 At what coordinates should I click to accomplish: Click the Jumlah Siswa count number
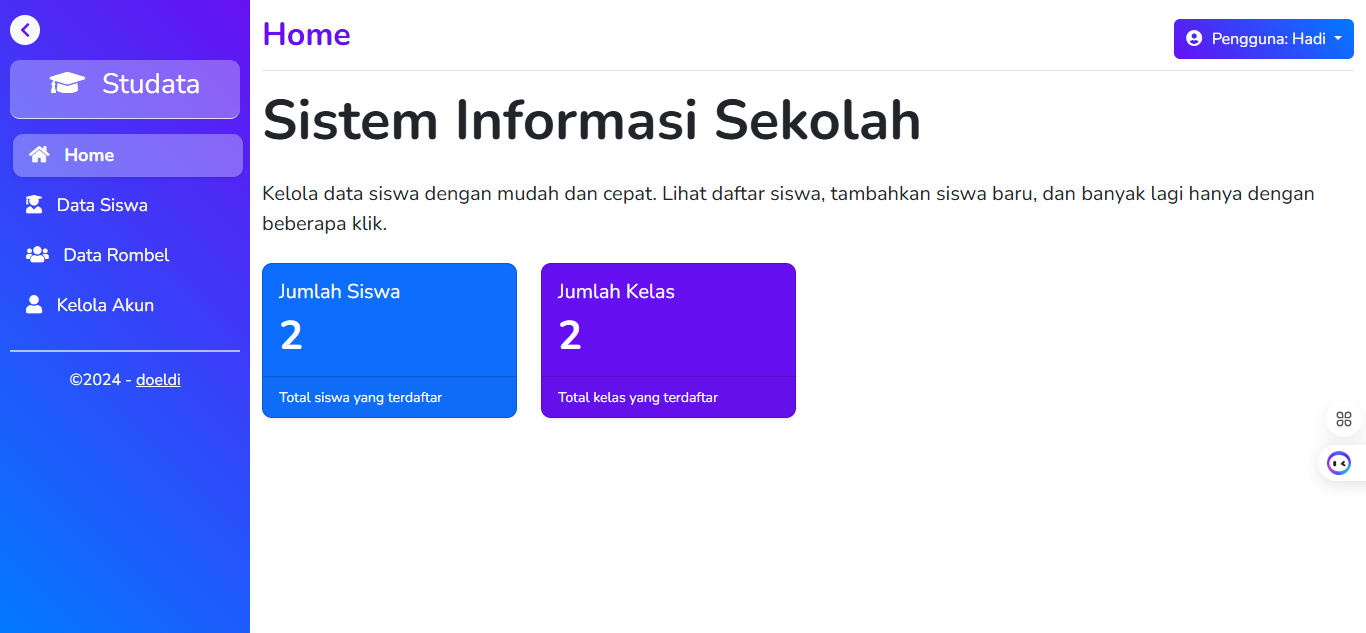pos(291,336)
